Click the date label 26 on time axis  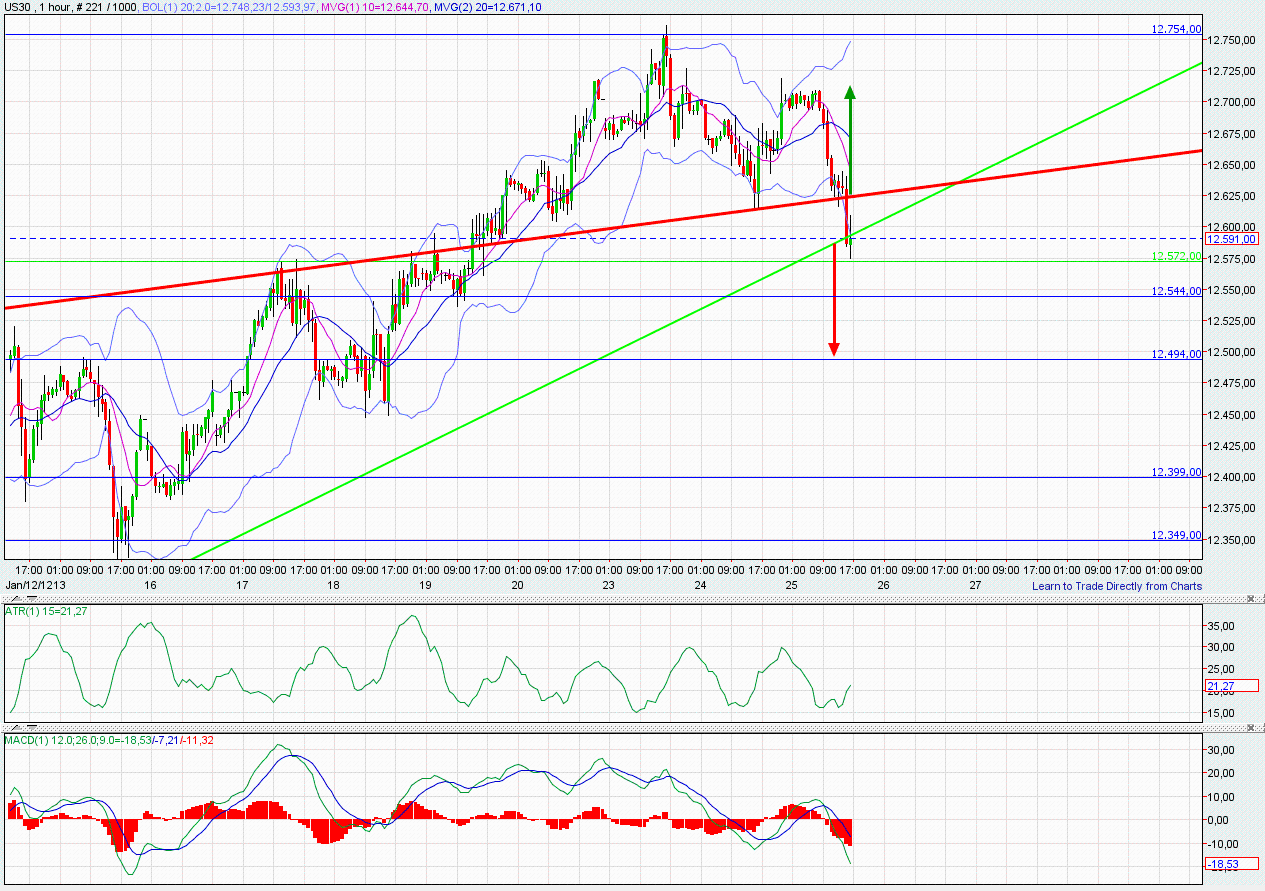tap(883, 584)
